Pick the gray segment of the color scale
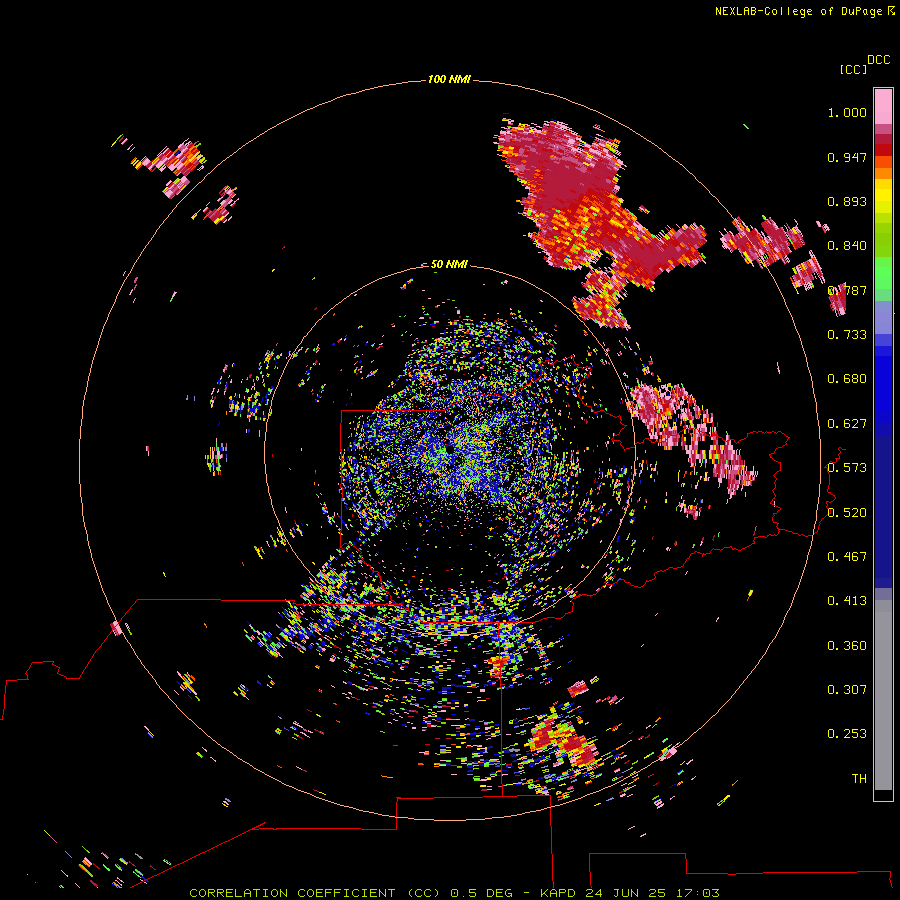 click(883, 695)
